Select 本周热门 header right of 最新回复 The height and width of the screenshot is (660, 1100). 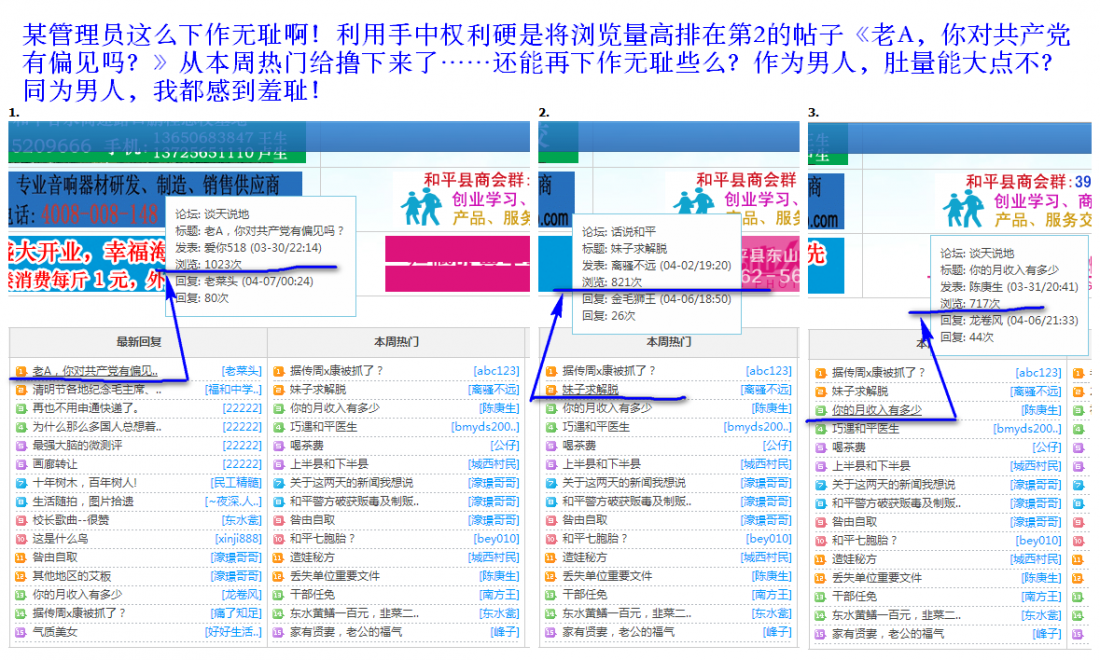397,341
